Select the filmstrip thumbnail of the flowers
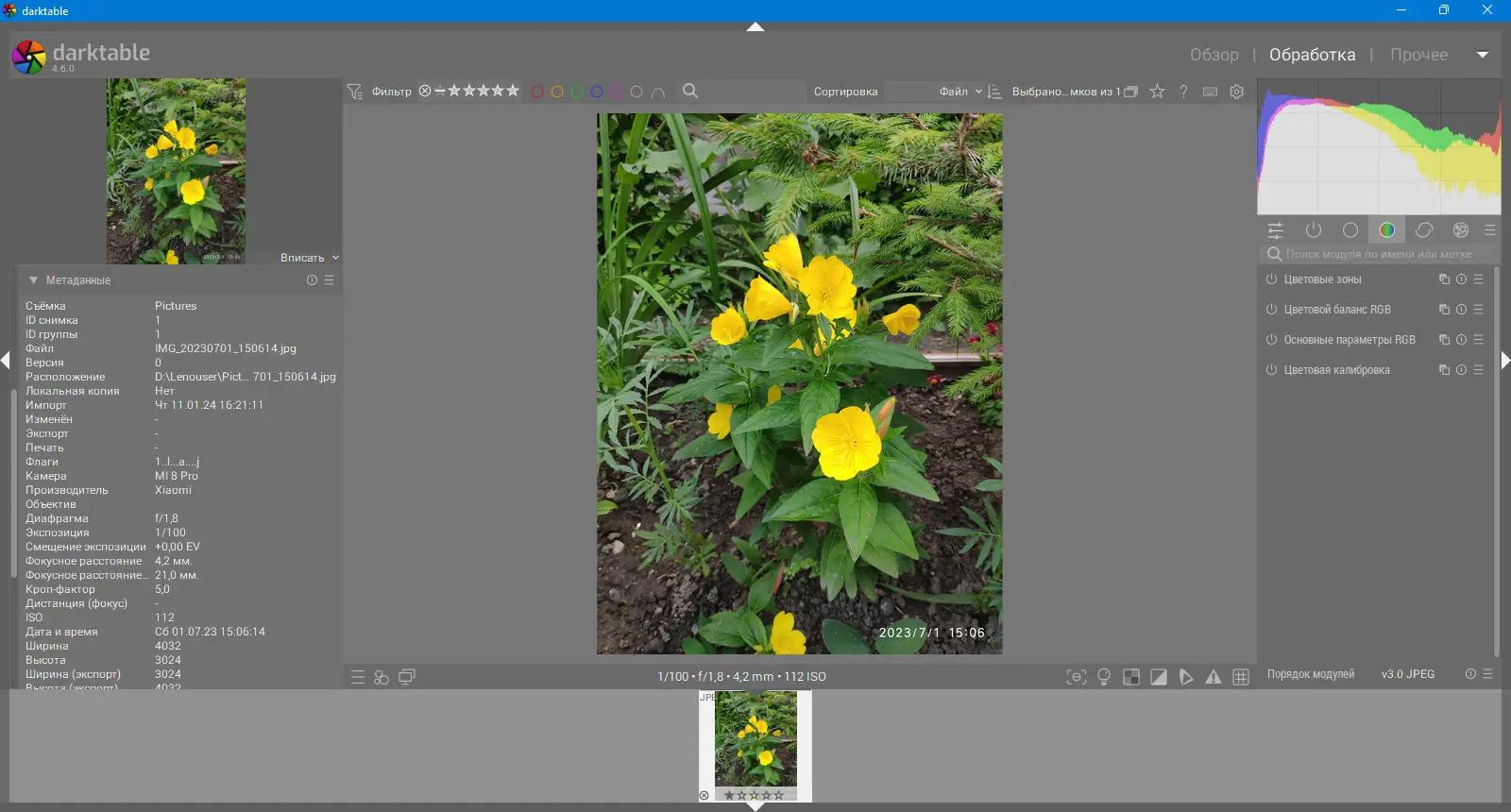1511x812 pixels. click(755, 739)
